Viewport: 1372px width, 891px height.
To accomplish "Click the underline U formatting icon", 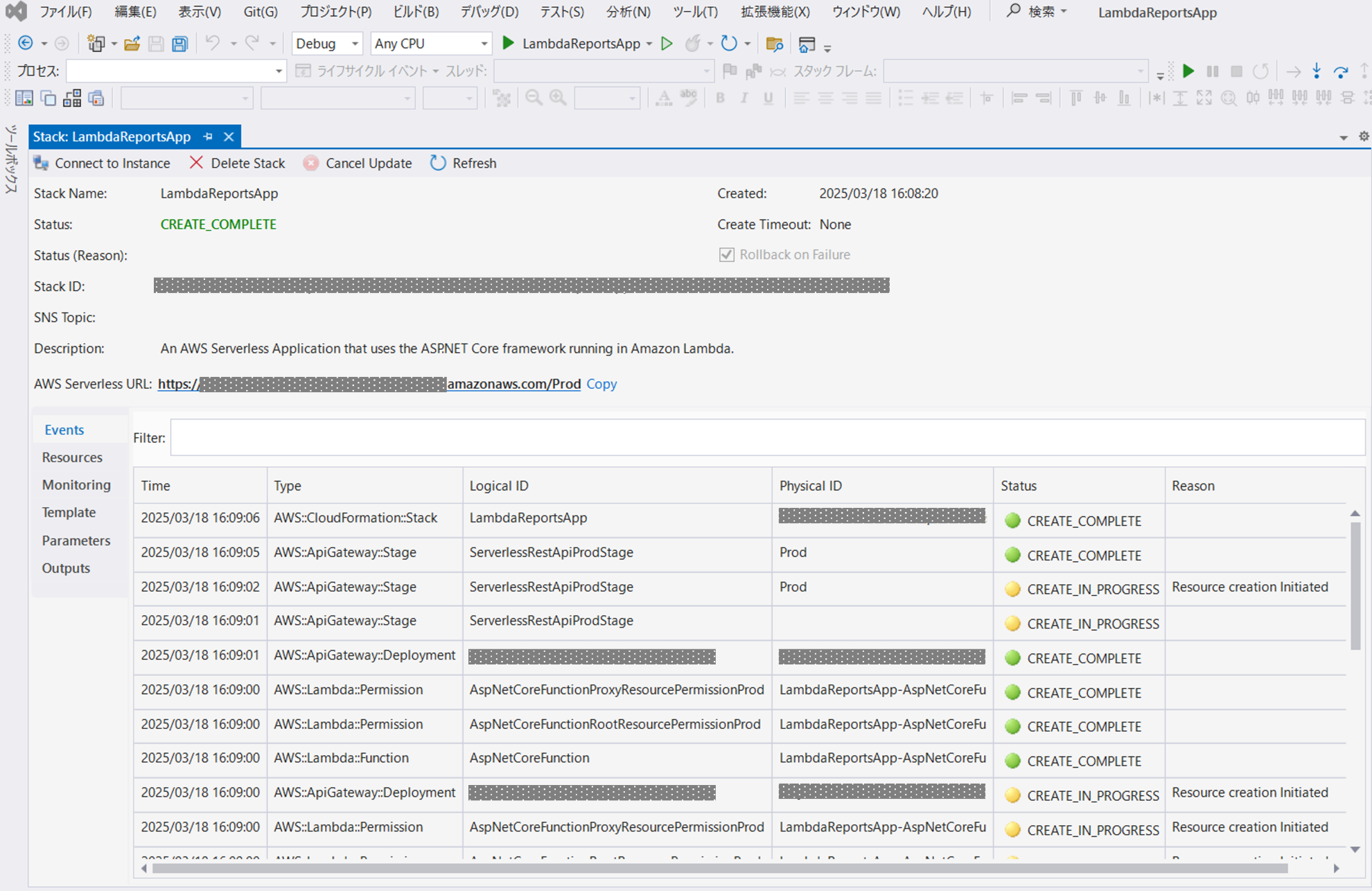I will [768, 98].
